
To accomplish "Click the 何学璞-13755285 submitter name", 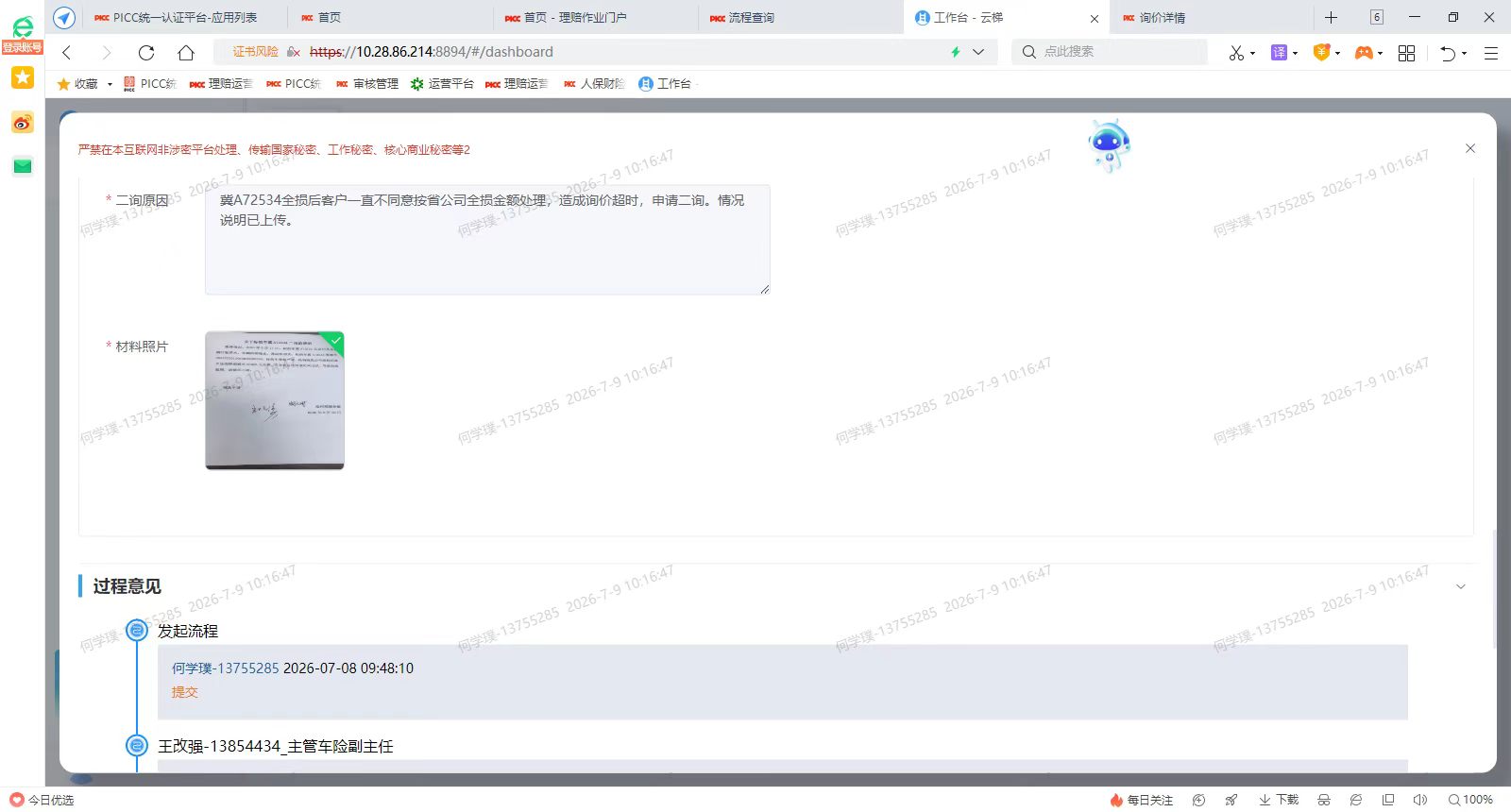I will click(x=226, y=668).
